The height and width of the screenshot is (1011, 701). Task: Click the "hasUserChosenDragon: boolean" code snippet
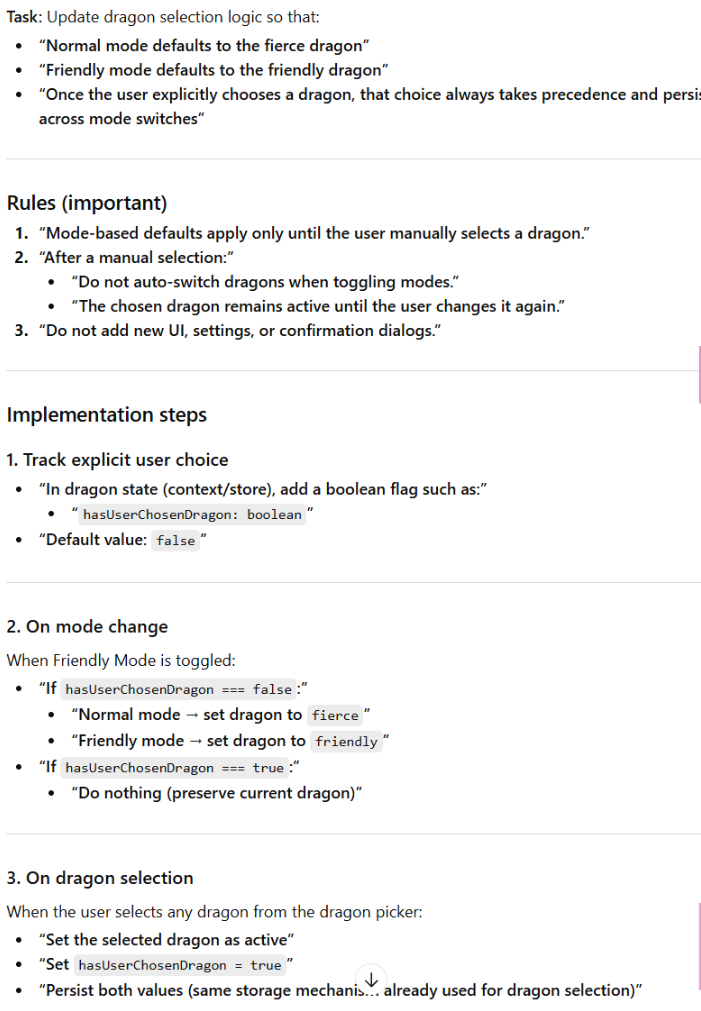click(192, 514)
